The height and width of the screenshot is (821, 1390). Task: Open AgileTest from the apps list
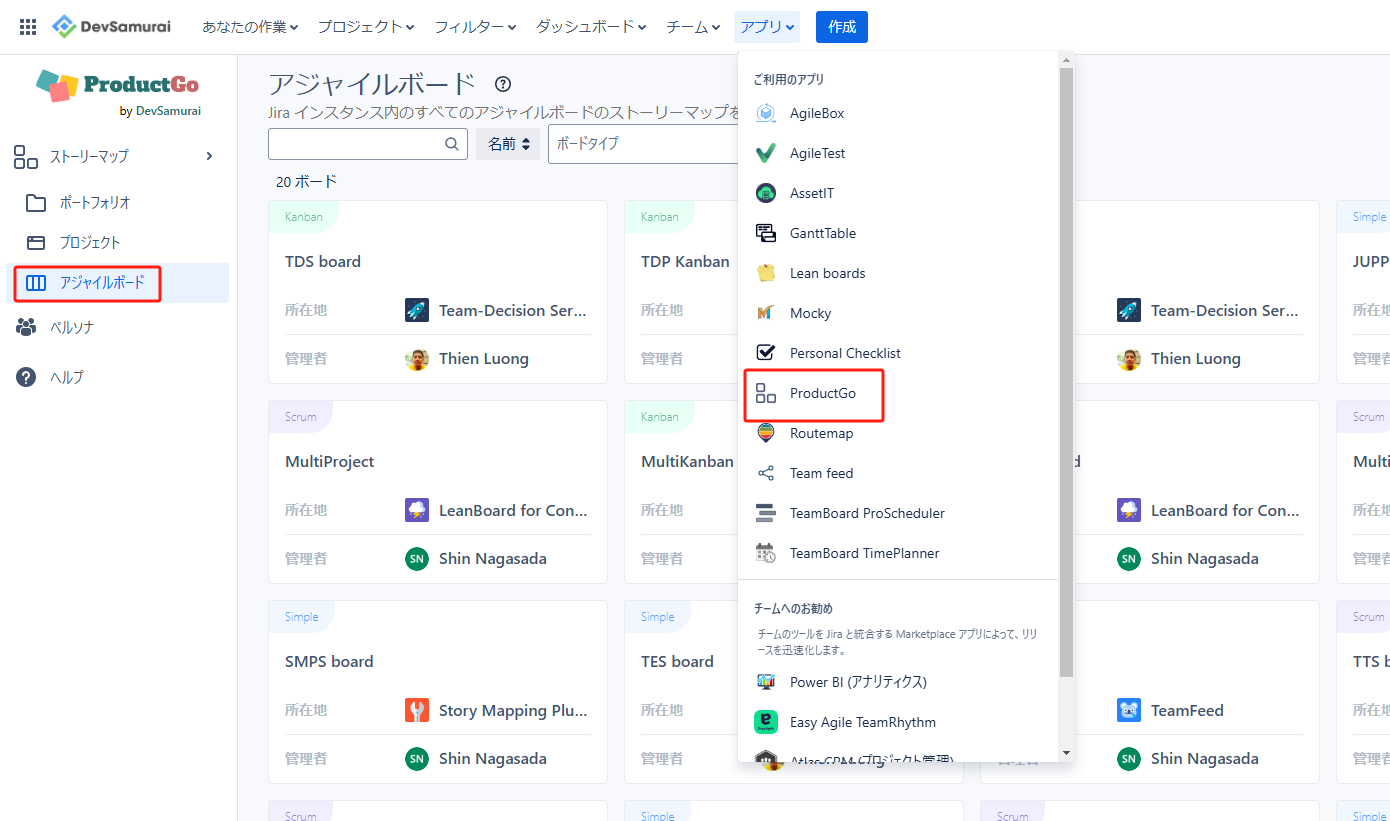pos(816,153)
